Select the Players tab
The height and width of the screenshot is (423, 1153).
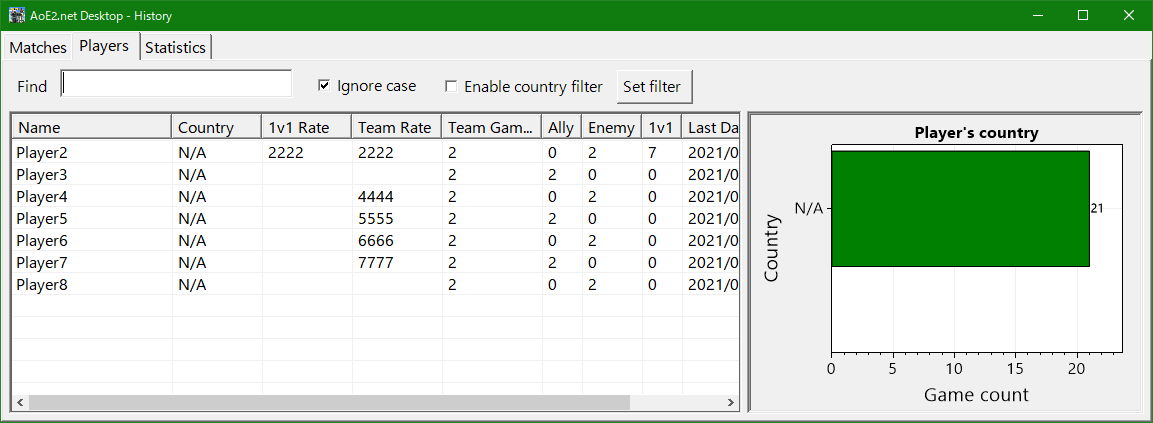[104, 46]
